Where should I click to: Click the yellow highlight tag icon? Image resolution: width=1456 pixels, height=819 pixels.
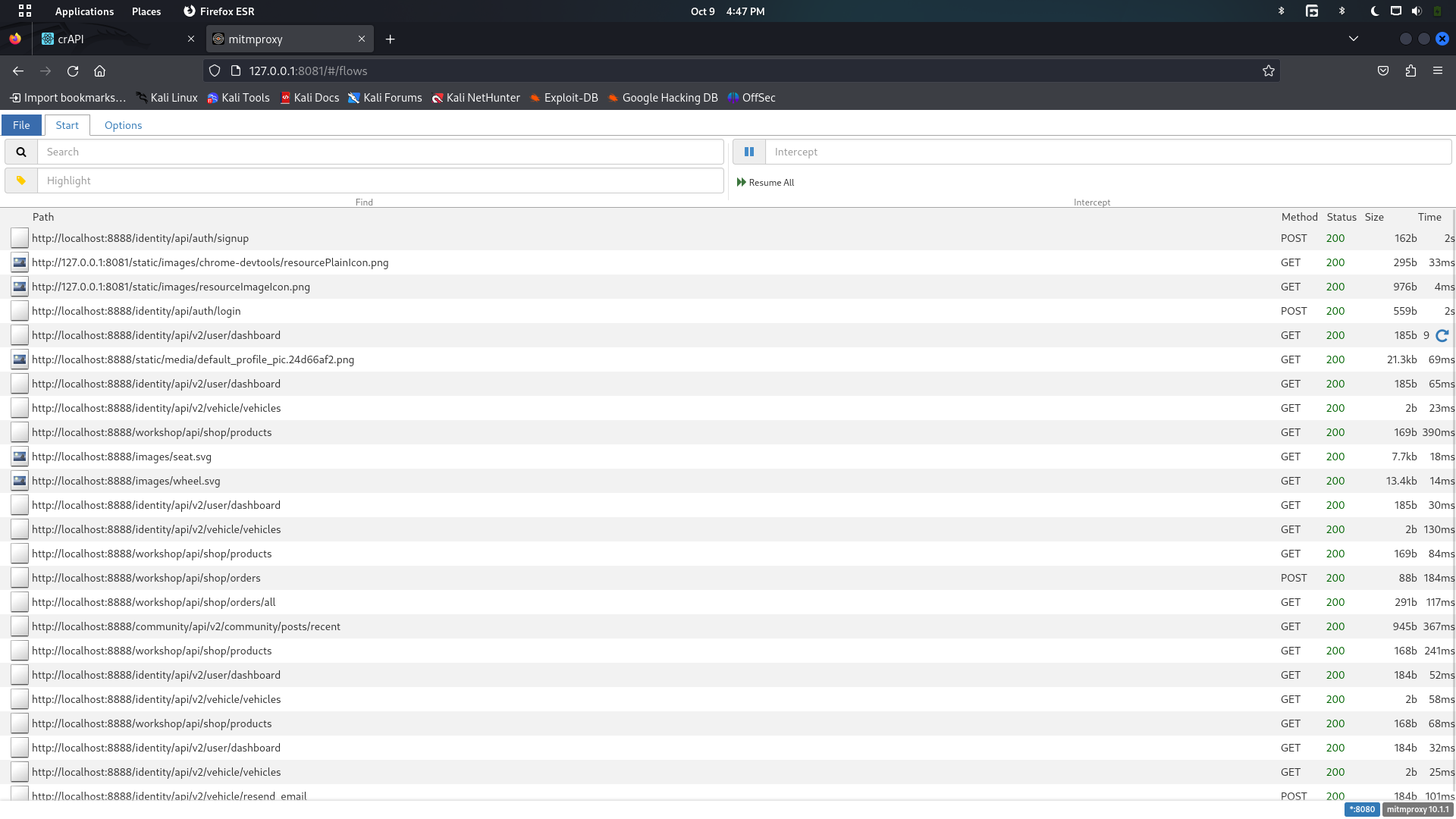[21, 180]
